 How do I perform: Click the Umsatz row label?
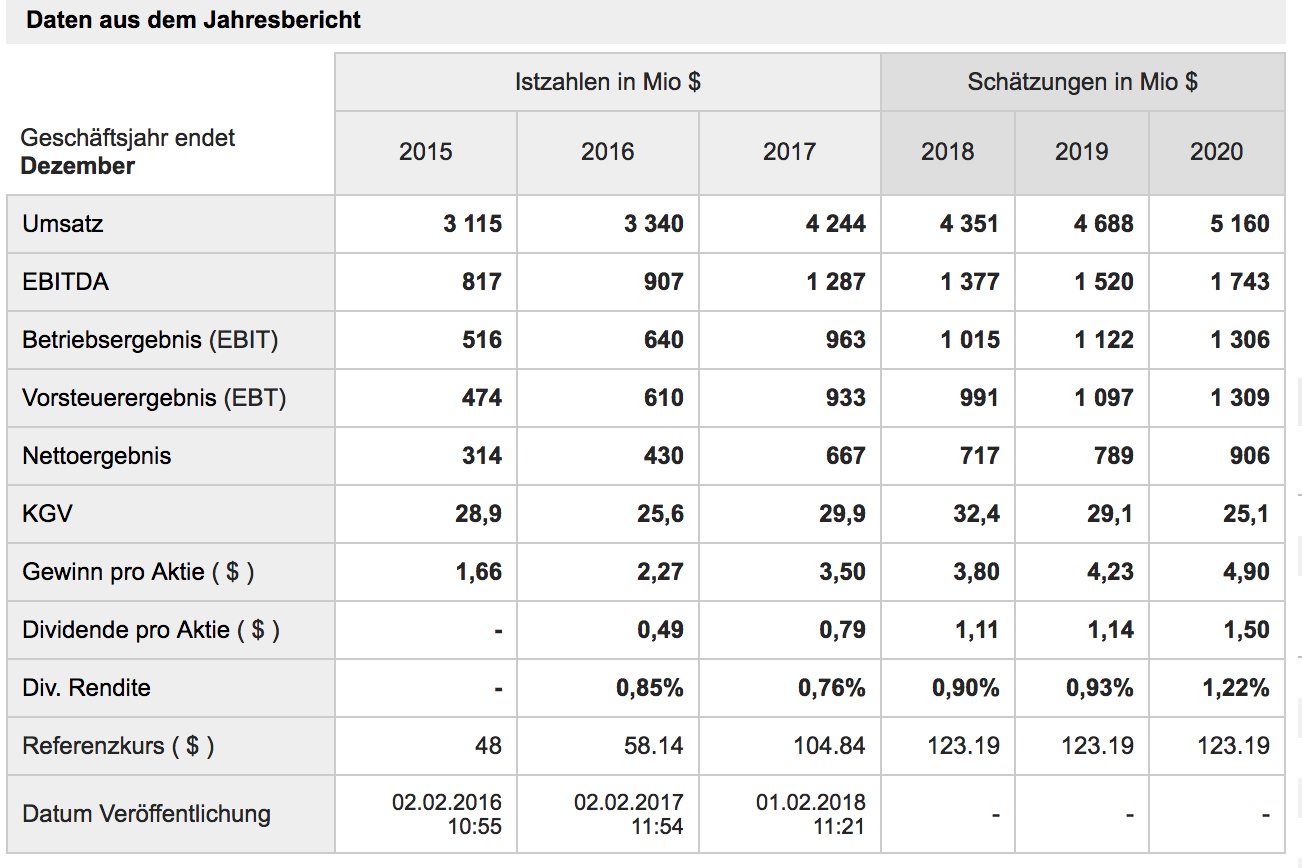[63, 224]
